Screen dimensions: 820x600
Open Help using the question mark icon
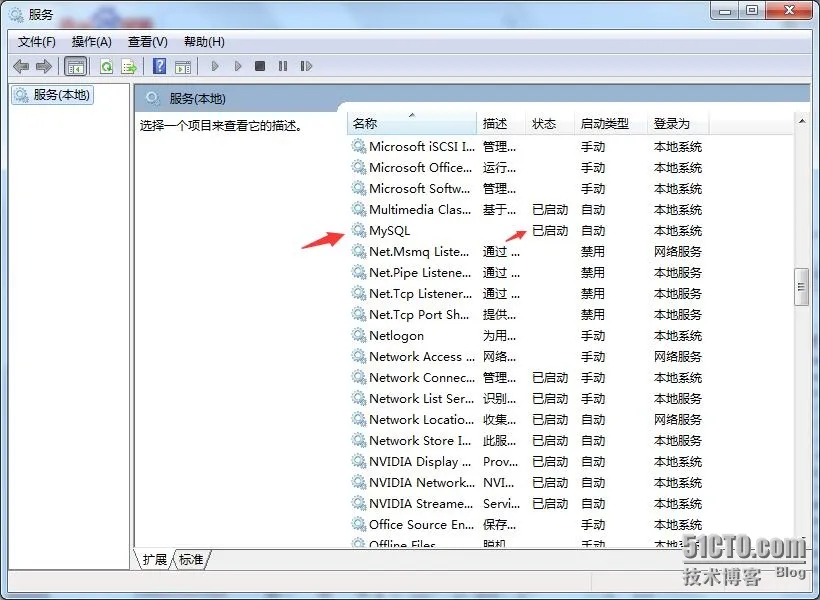pyautogui.click(x=160, y=66)
